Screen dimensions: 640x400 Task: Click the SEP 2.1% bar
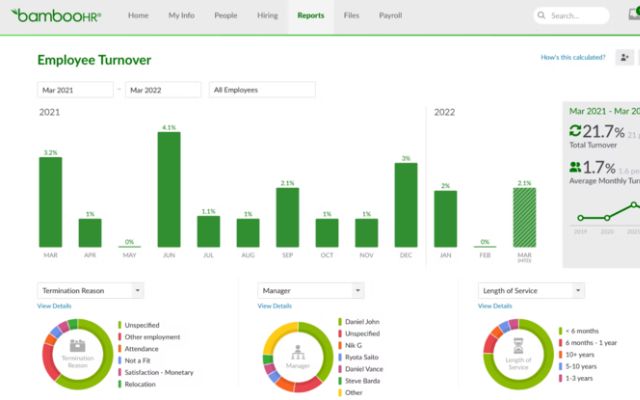coord(287,218)
